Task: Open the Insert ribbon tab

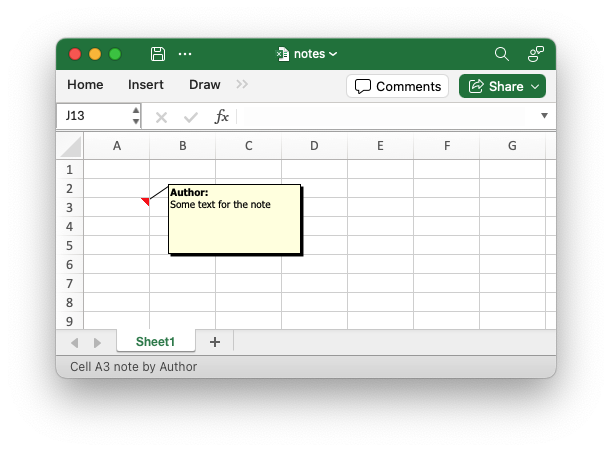Action: coord(146,85)
